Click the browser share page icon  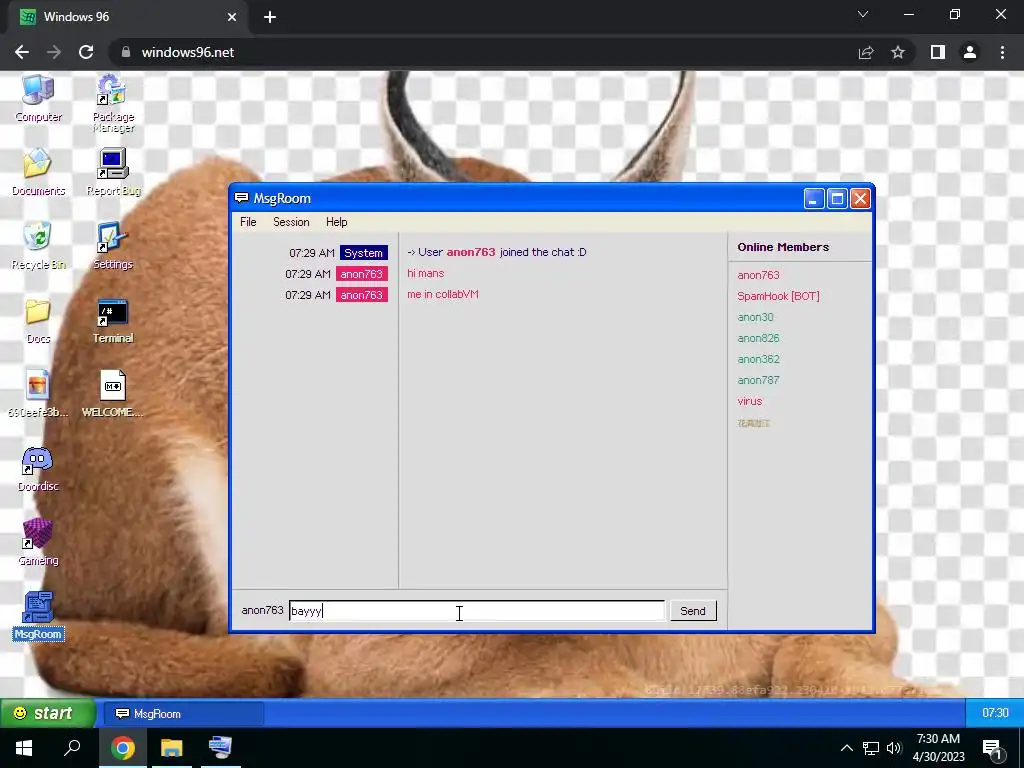click(x=866, y=52)
